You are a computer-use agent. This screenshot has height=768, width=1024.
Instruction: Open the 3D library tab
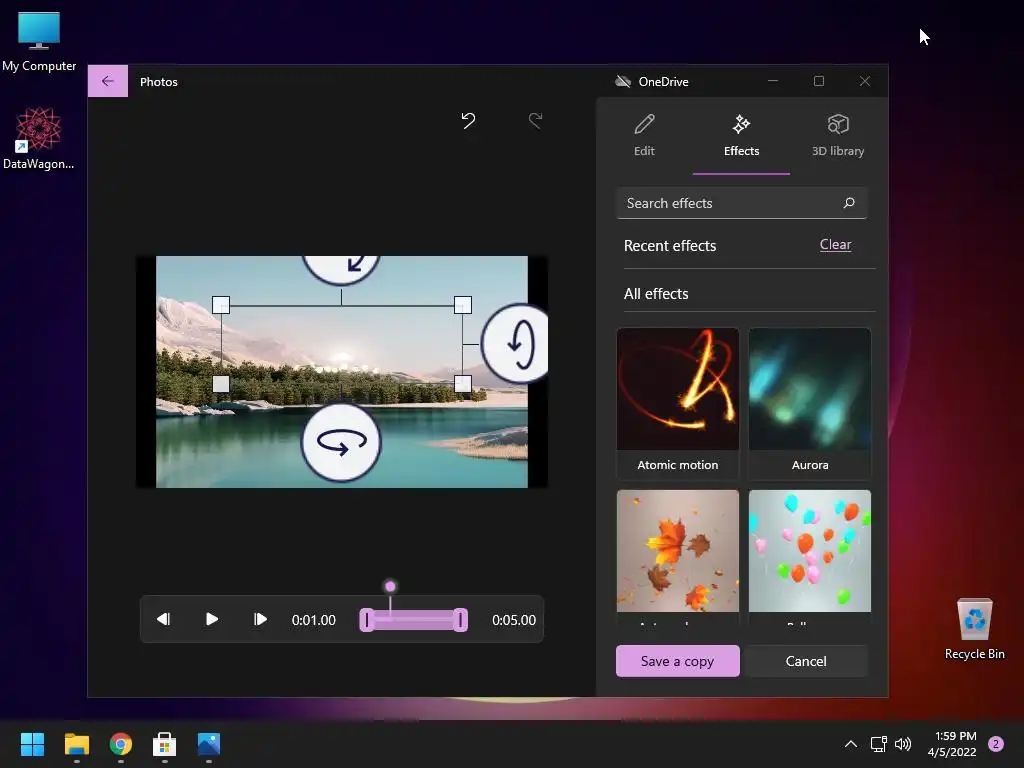(838, 136)
